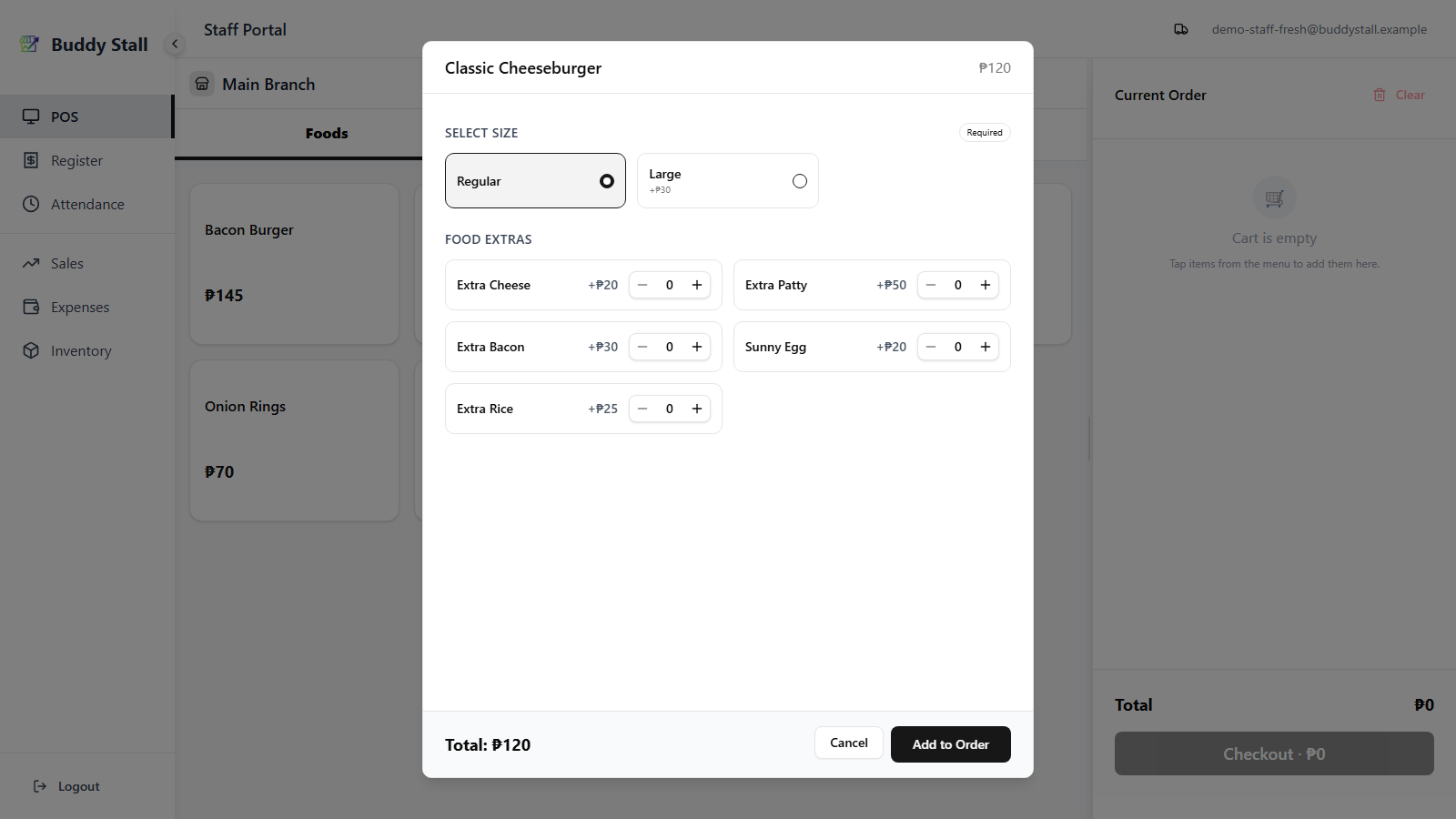Decrease Extra Rice quantity
The width and height of the screenshot is (1456, 819).
click(642, 409)
